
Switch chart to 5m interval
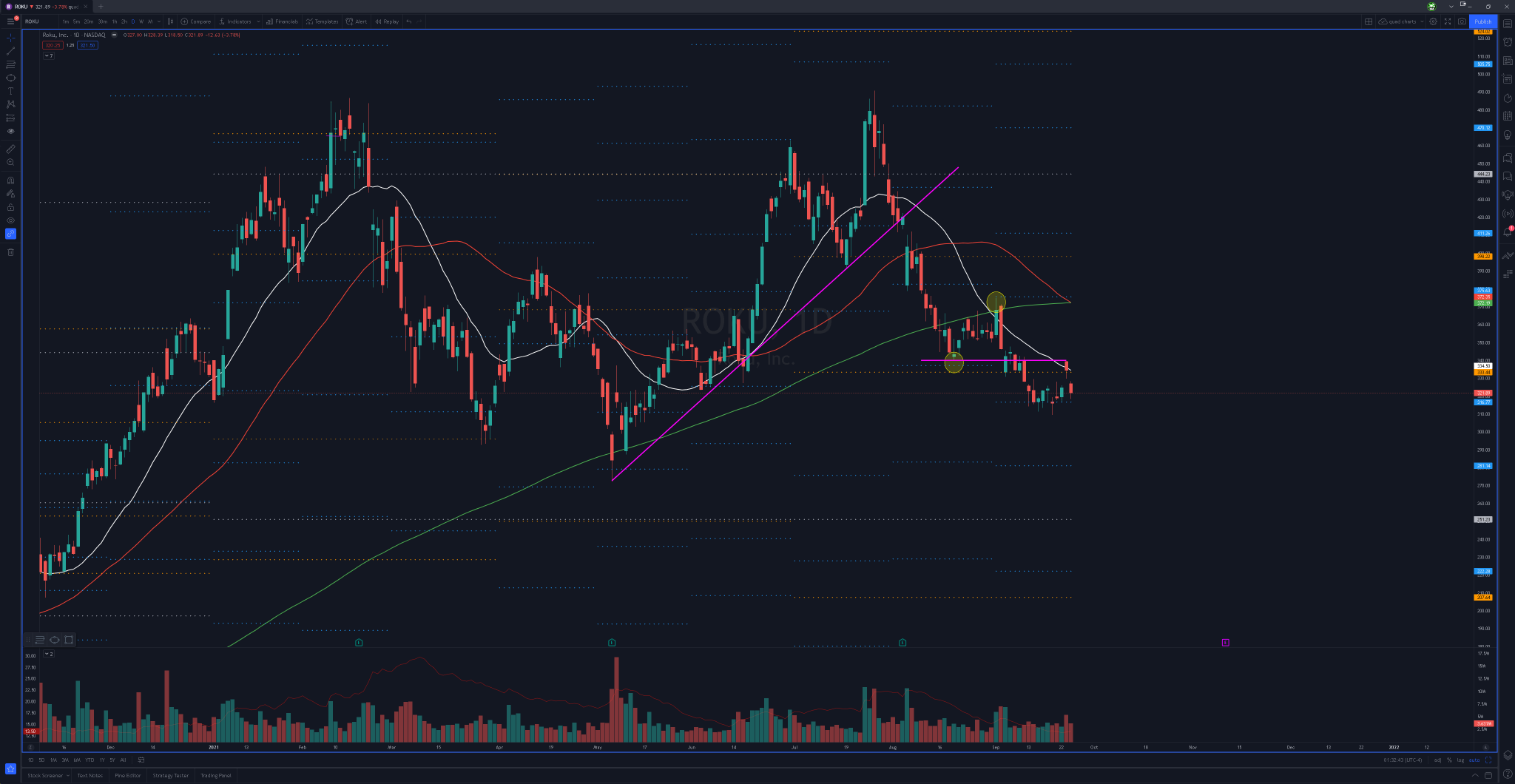click(76, 21)
